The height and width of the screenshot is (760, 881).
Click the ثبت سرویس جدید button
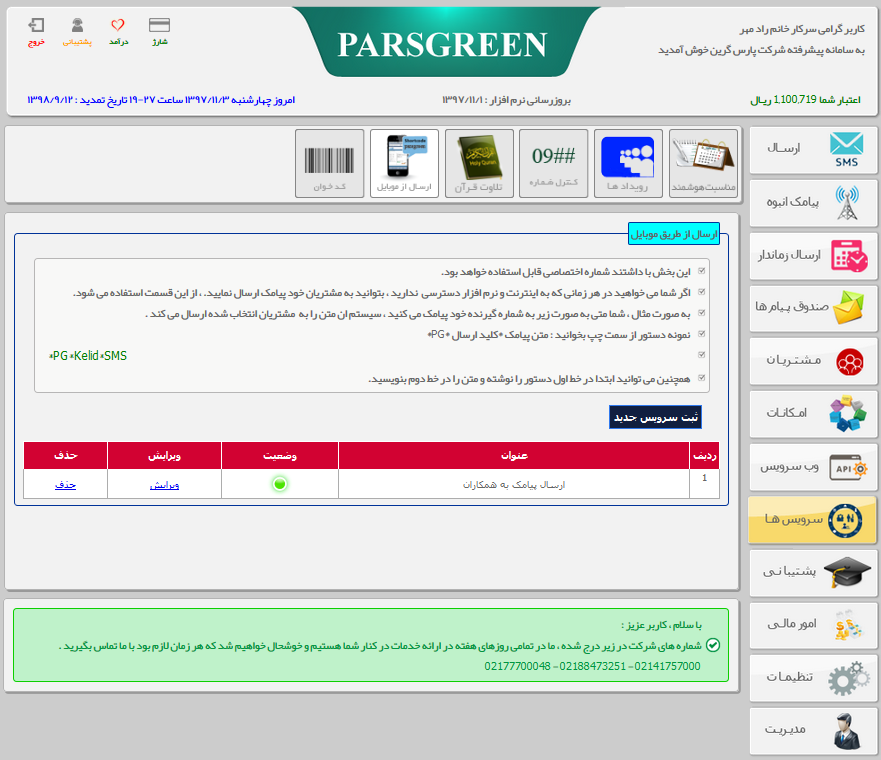tap(655, 417)
